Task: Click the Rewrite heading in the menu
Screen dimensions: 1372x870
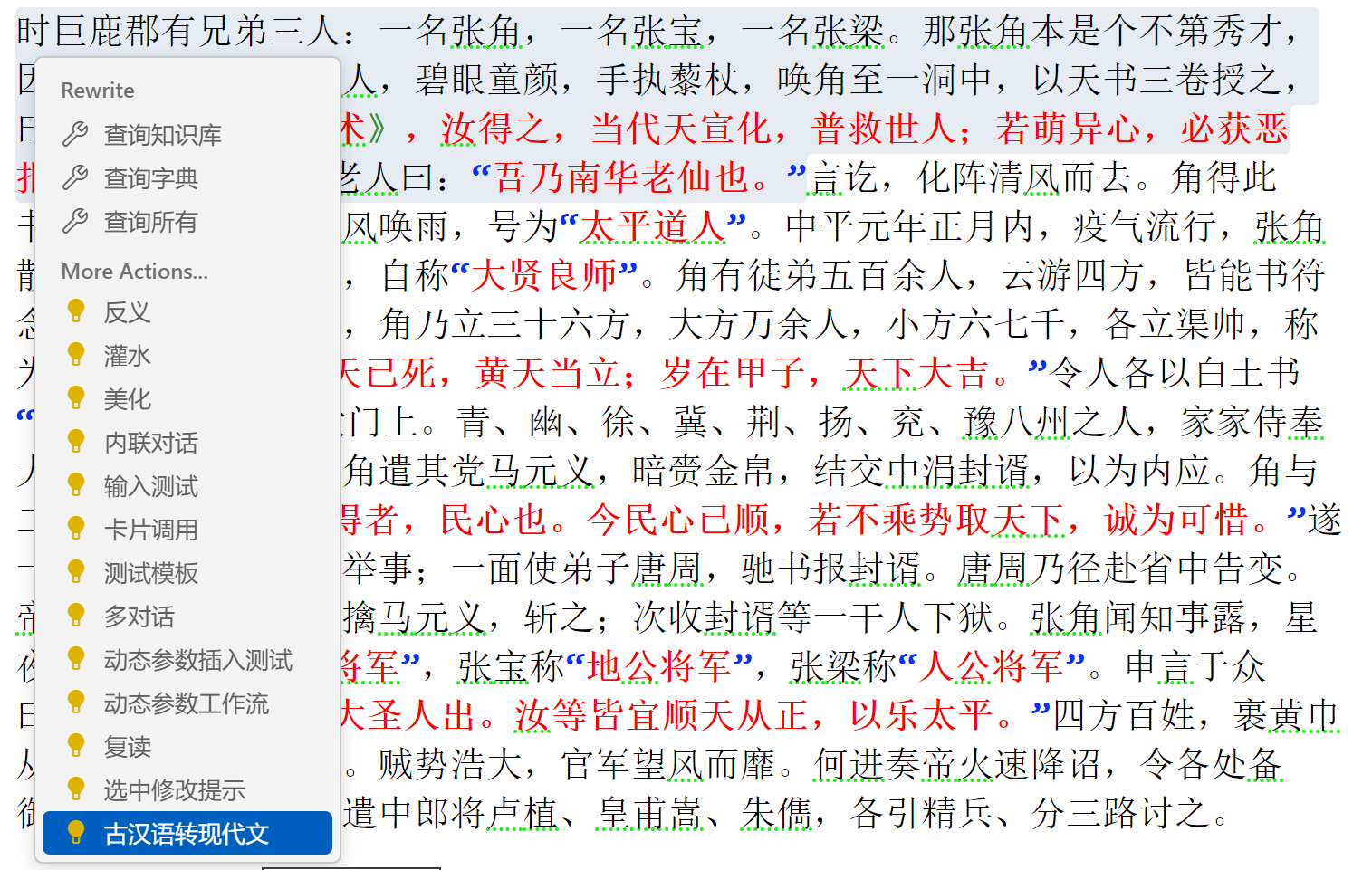Action: click(x=97, y=91)
